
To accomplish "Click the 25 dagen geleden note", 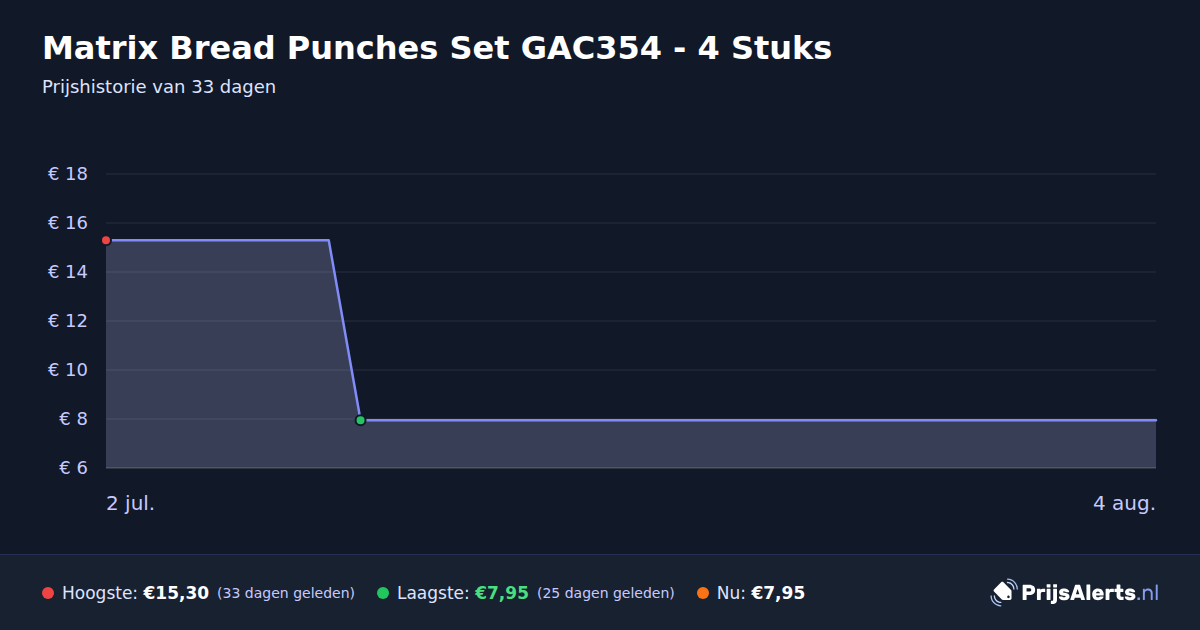I will [x=606, y=593].
